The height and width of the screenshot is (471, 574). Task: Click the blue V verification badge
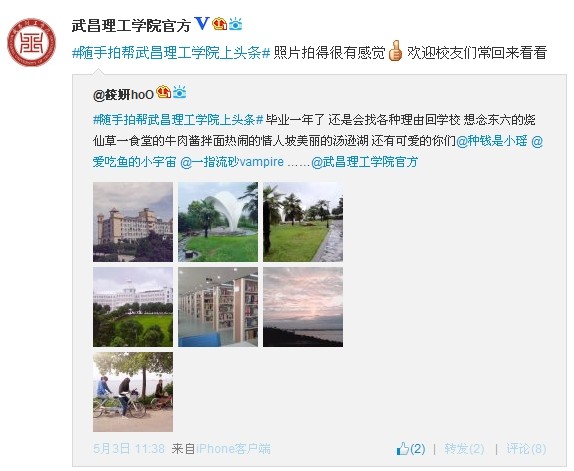click(201, 24)
